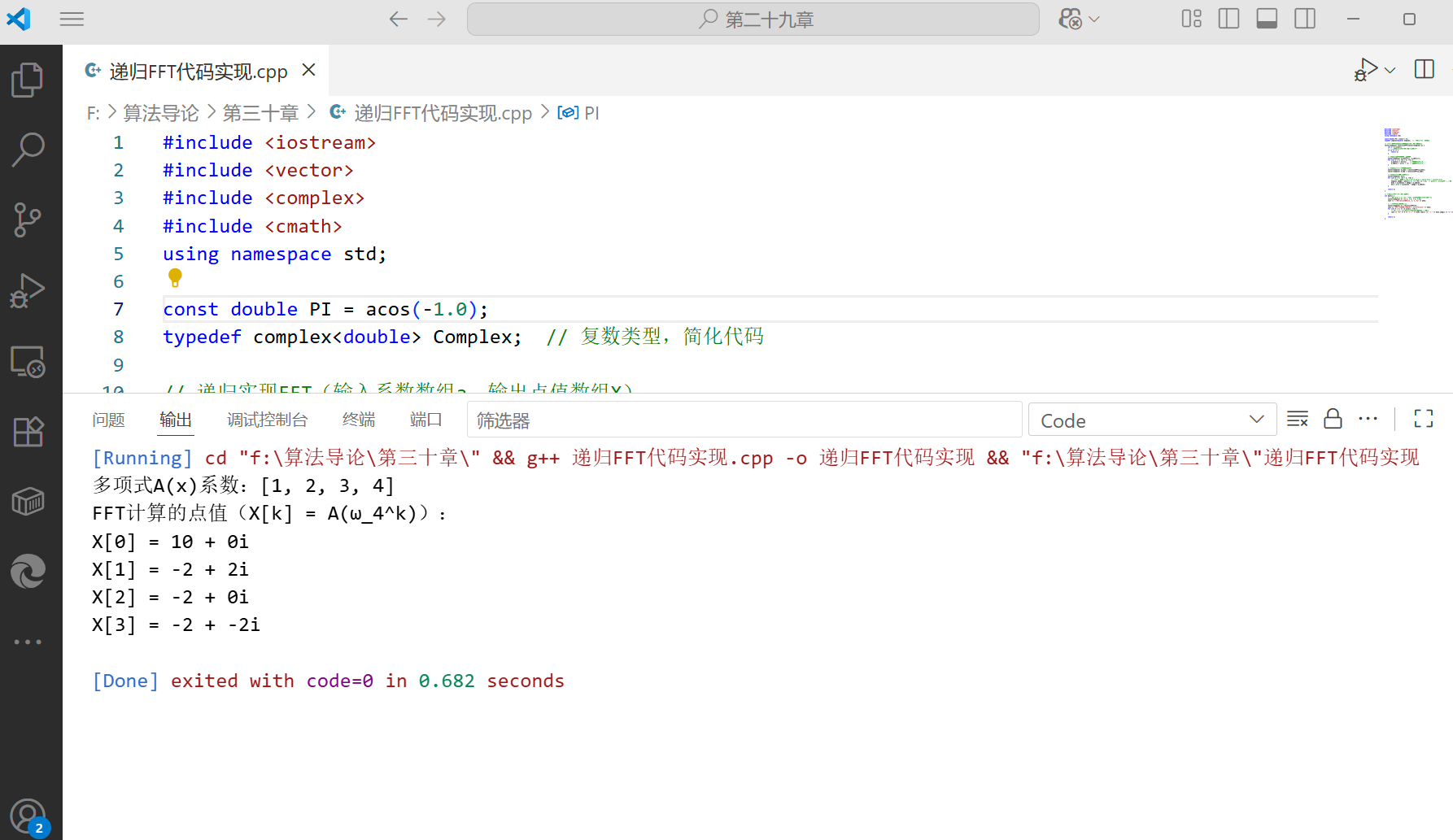Run or debug the C++ file
Image resolution: width=1453 pixels, height=840 pixels.
click(1366, 70)
